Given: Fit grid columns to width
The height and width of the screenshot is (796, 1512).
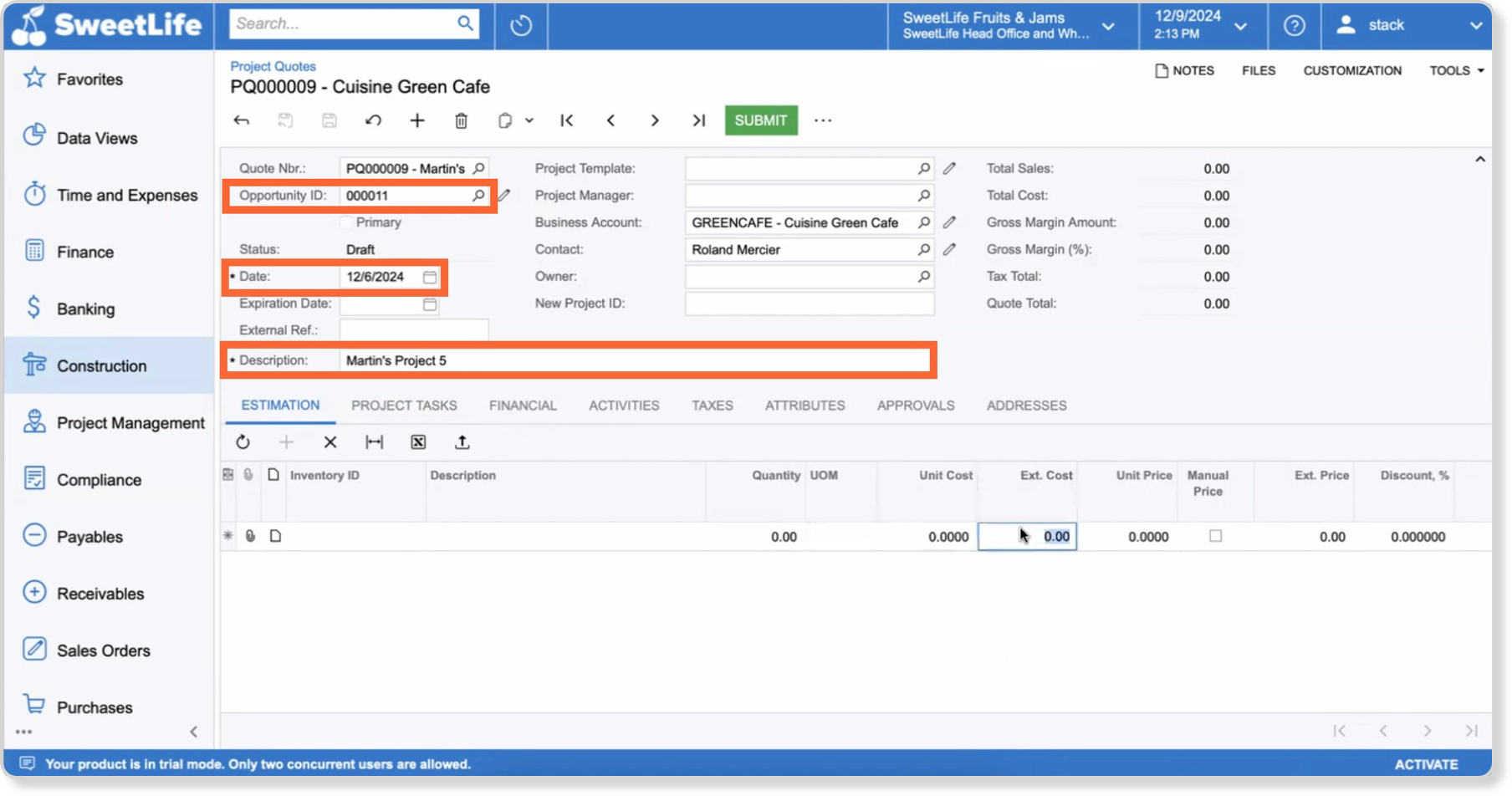Looking at the screenshot, I should click(375, 442).
